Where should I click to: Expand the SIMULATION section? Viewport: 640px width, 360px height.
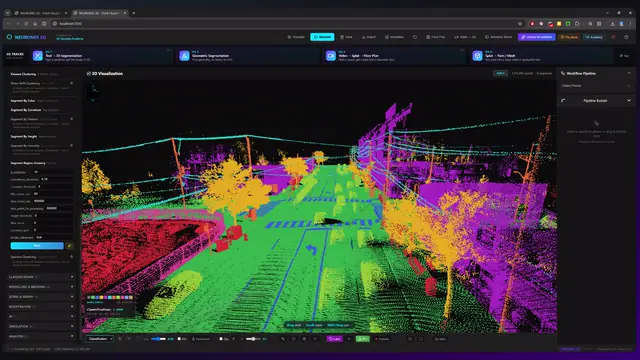click(x=40, y=326)
